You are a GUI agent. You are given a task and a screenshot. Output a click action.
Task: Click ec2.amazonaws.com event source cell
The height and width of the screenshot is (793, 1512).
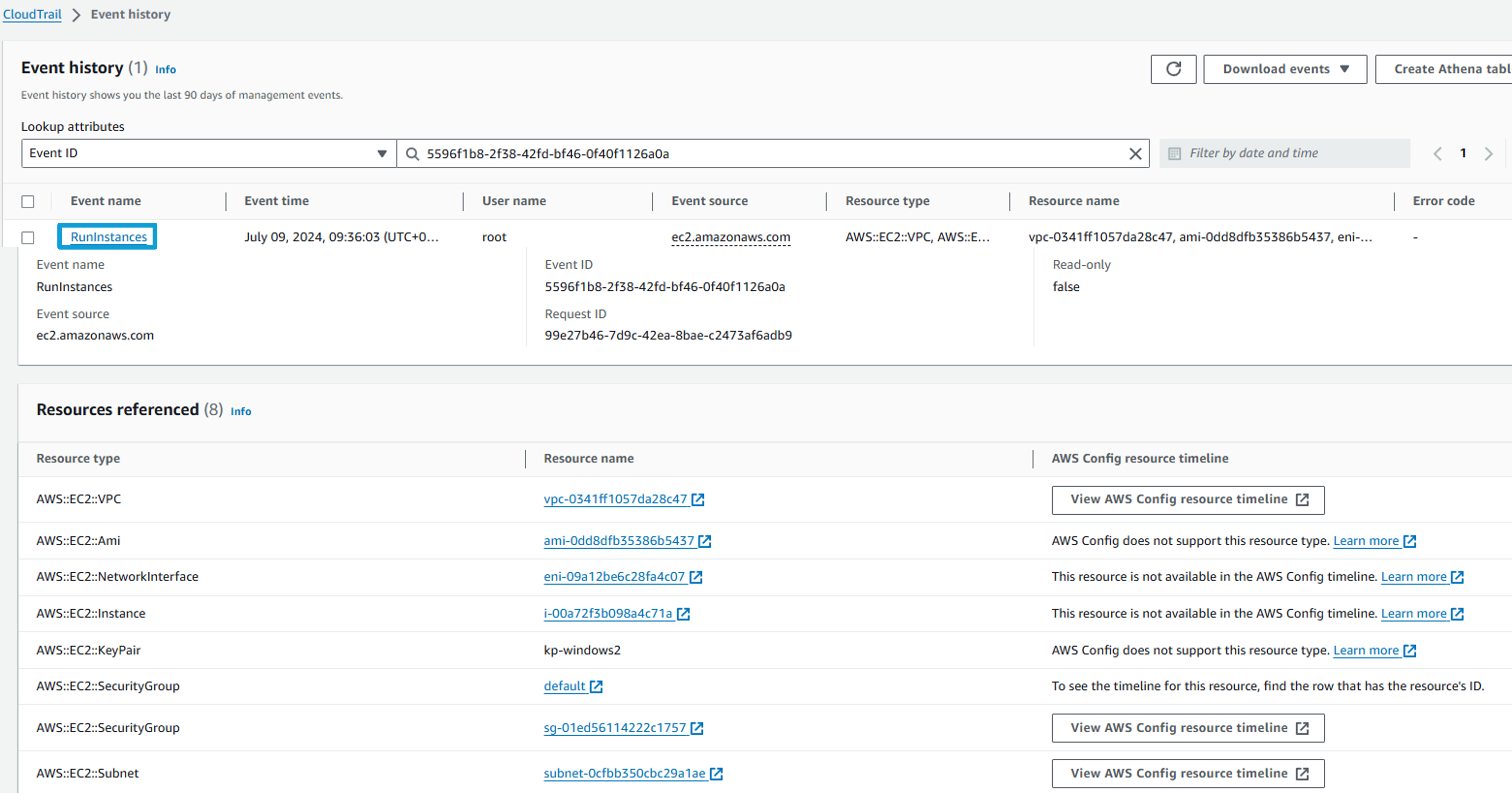coord(731,237)
